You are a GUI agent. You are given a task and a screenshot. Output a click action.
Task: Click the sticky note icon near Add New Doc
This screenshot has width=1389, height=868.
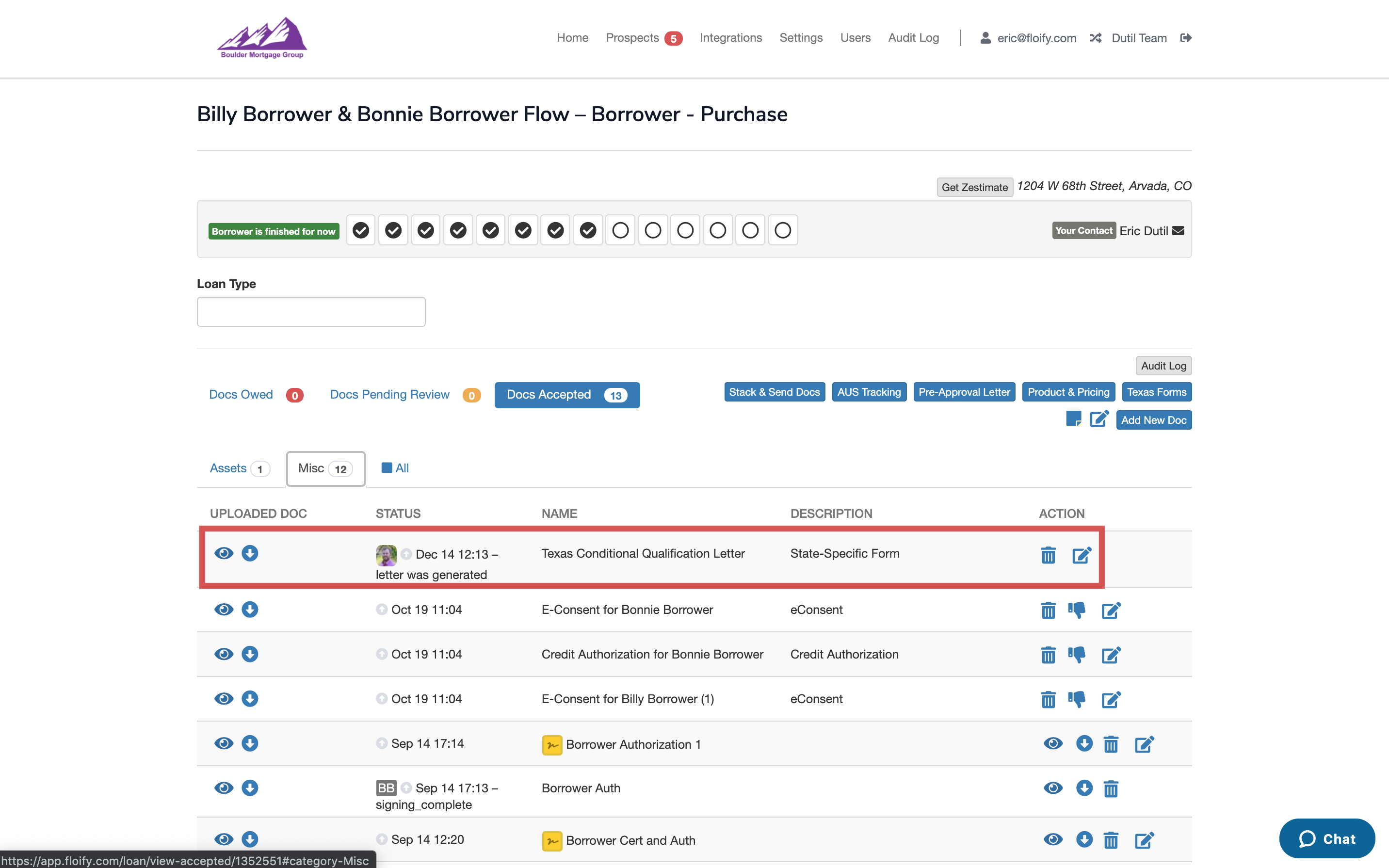[x=1073, y=419]
